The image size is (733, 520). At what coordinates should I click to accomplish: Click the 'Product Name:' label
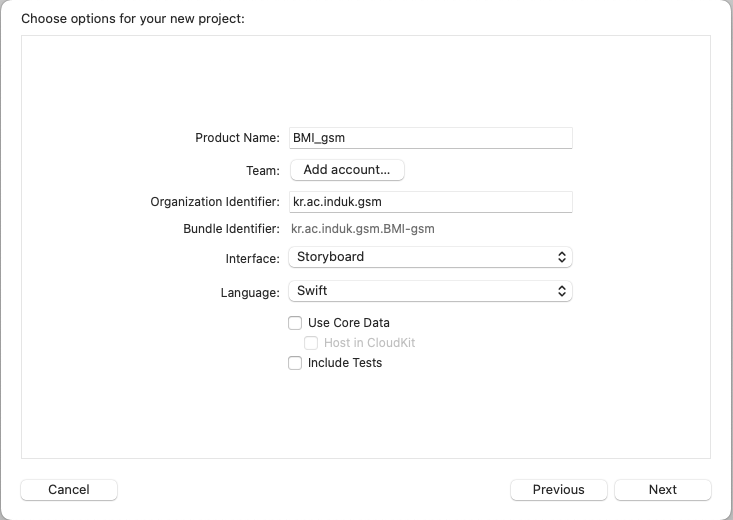tap(237, 138)
